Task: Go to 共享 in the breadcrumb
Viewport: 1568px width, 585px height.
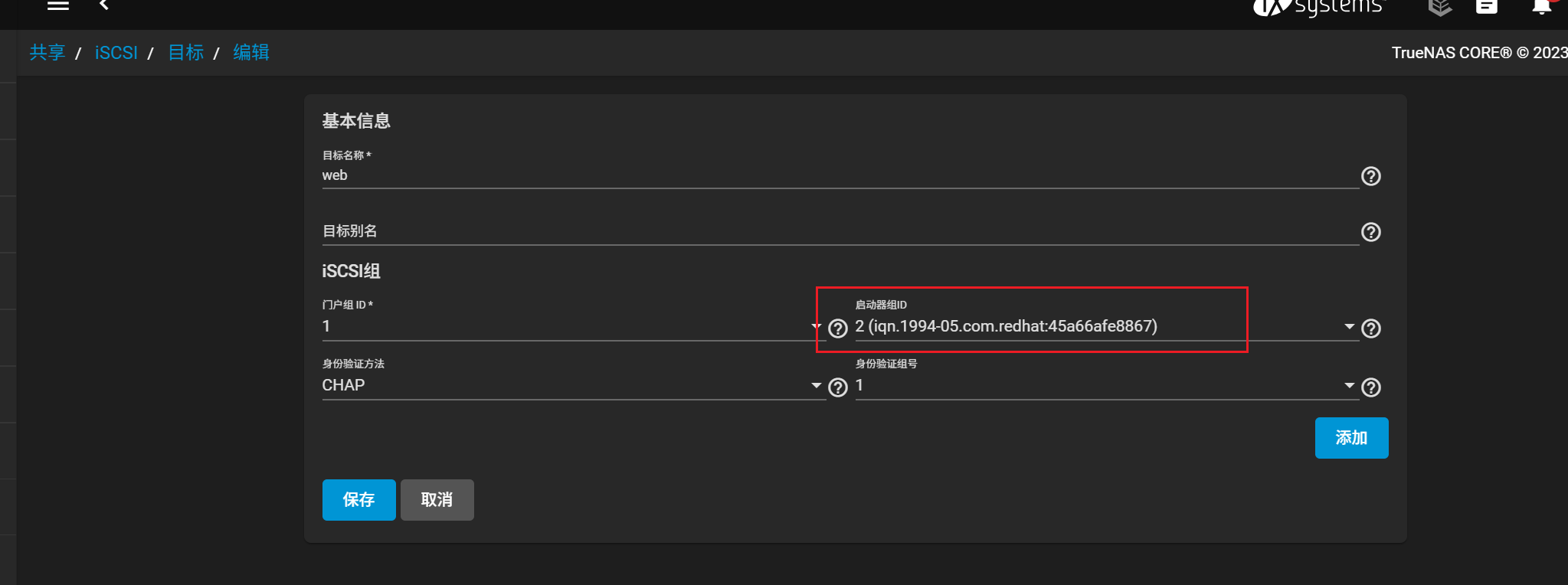Action: tap(47, 53)
